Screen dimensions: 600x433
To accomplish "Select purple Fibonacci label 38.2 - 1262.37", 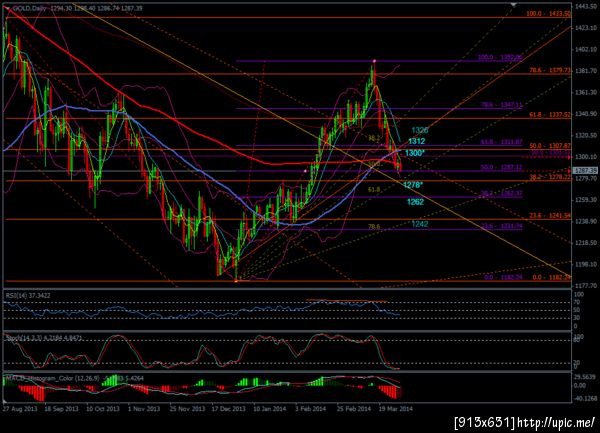I will point(502,194).
